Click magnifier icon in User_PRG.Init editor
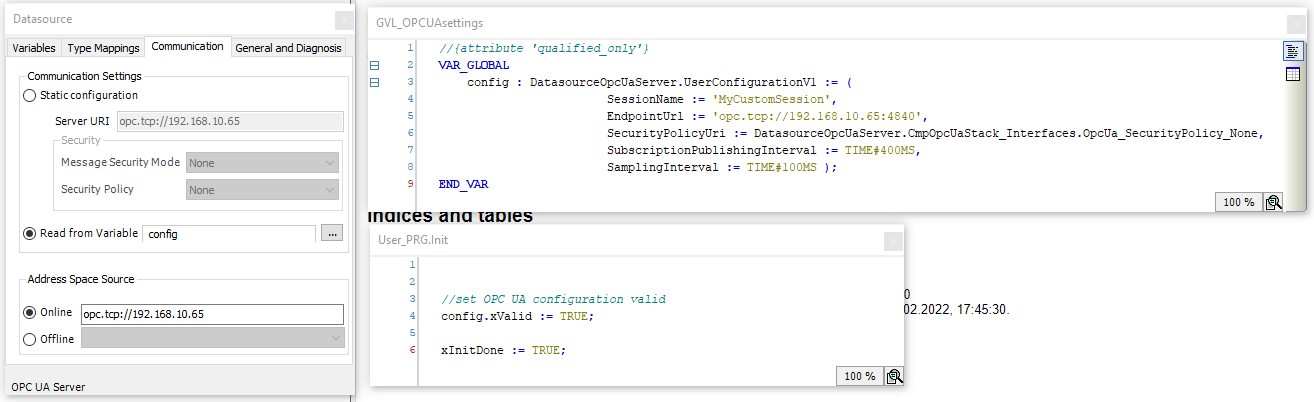The width and height of the screenshot is (1314, 402). click(894, 376)
